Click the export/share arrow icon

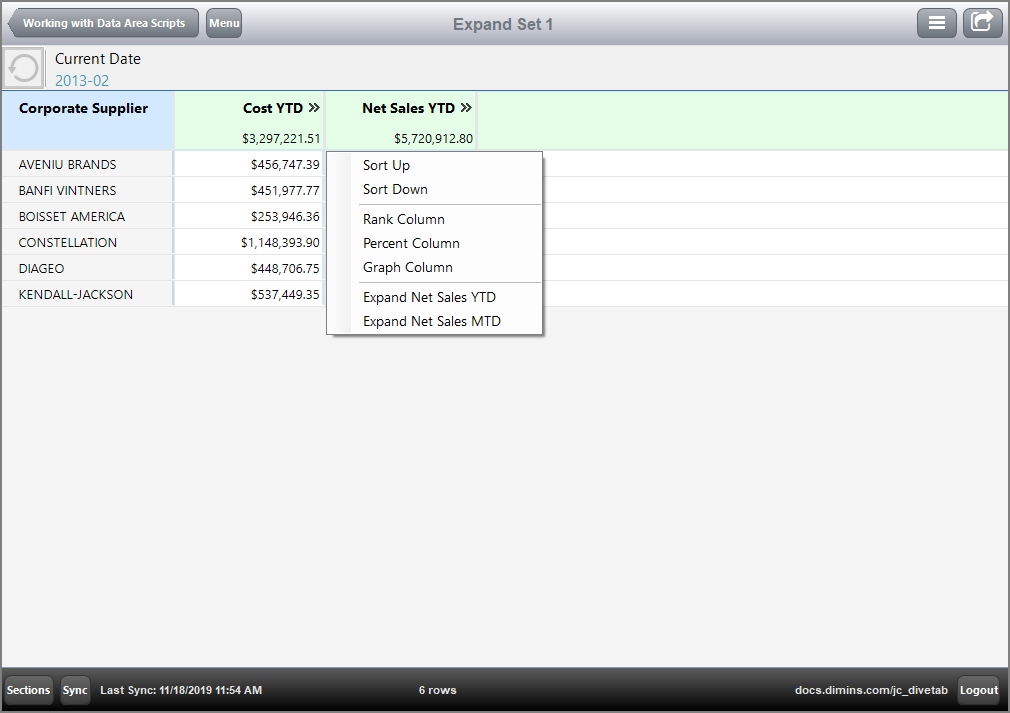(982, 22)
